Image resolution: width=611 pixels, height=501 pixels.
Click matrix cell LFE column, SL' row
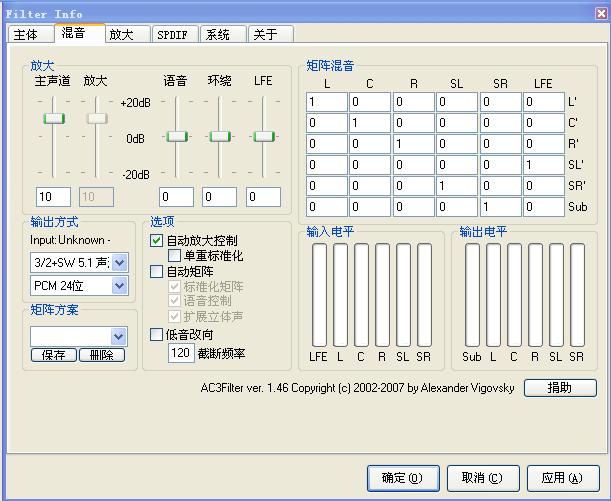544,165
